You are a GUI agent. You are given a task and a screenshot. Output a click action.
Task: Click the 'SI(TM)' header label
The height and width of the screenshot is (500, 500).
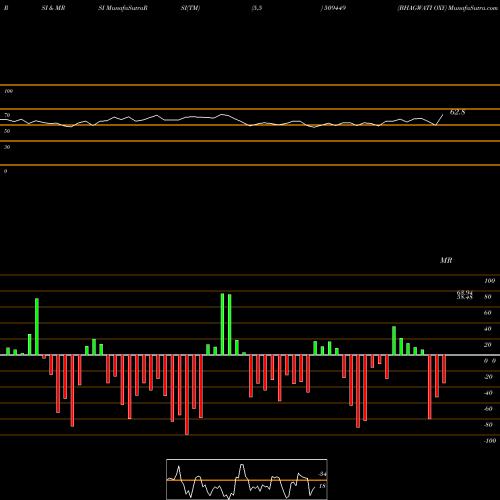tap(190, 8)
